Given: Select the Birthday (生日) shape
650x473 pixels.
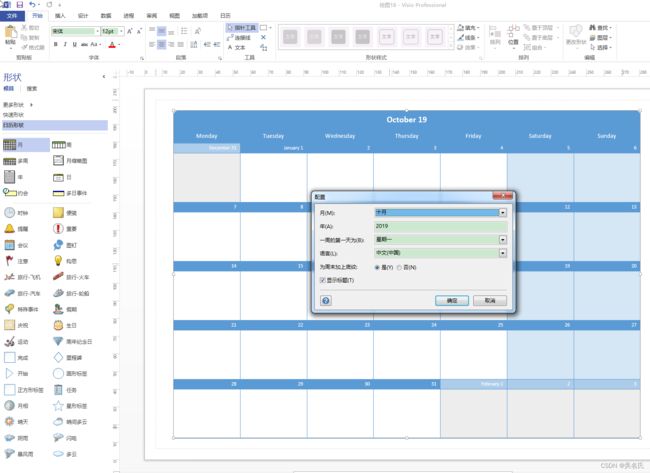Looking at the screenshot, I should pos(65,325).
